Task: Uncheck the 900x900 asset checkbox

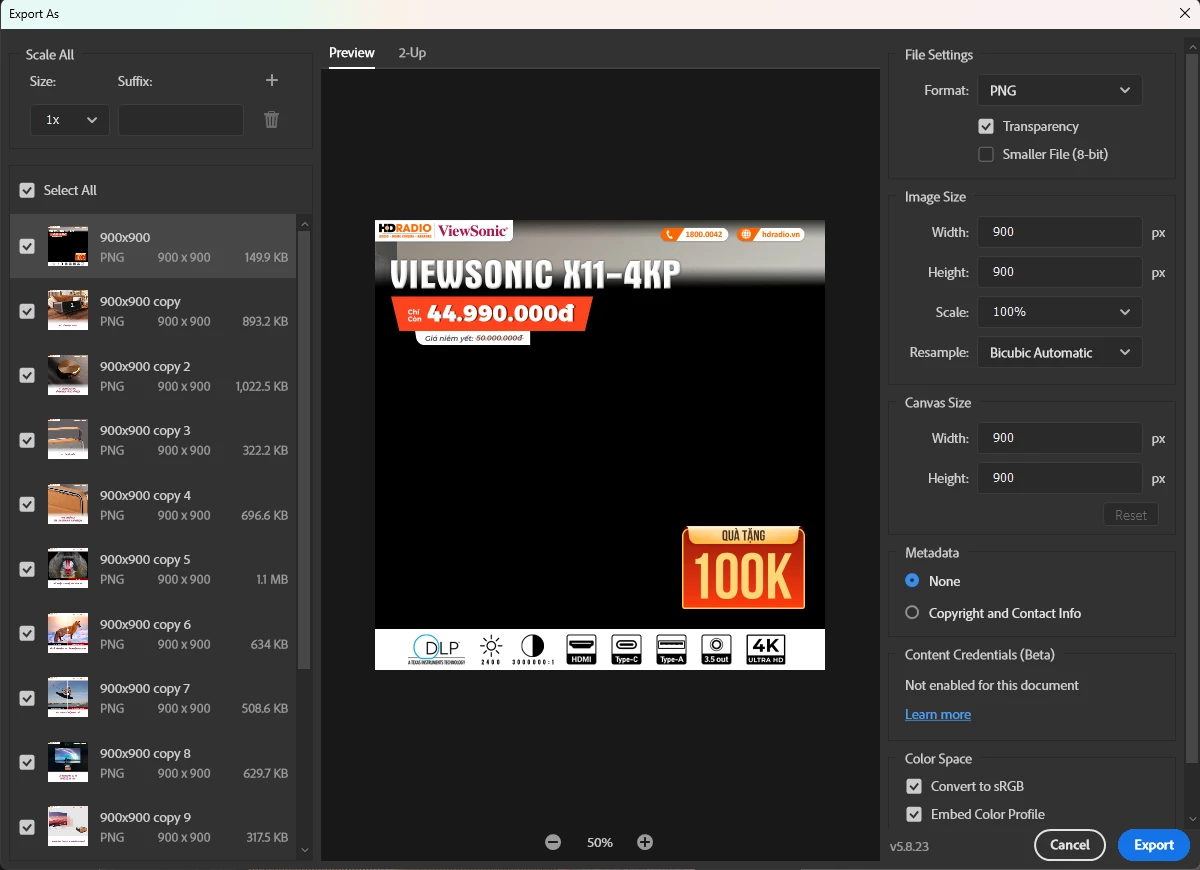Action: point(27,246)
